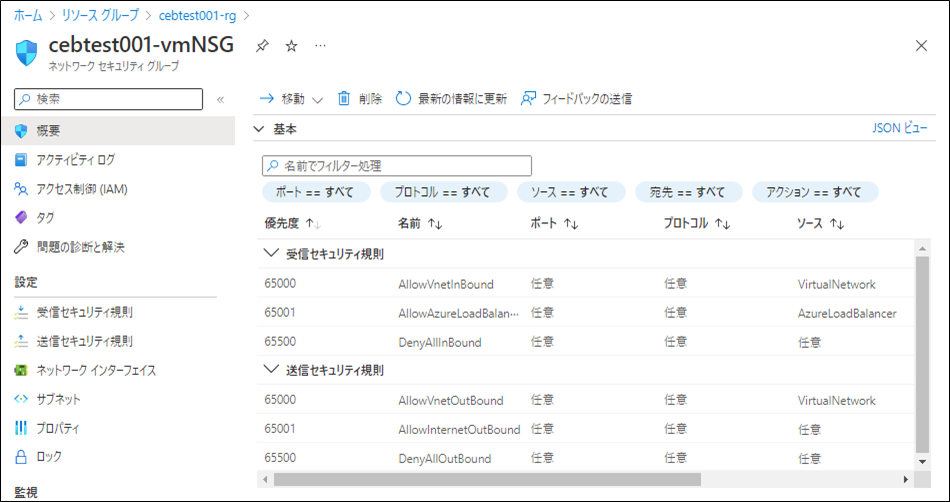This screenshot has width=950, height=502.
Task: Click the horizontal scrollbar right arrow
Action: coord(906,479)
